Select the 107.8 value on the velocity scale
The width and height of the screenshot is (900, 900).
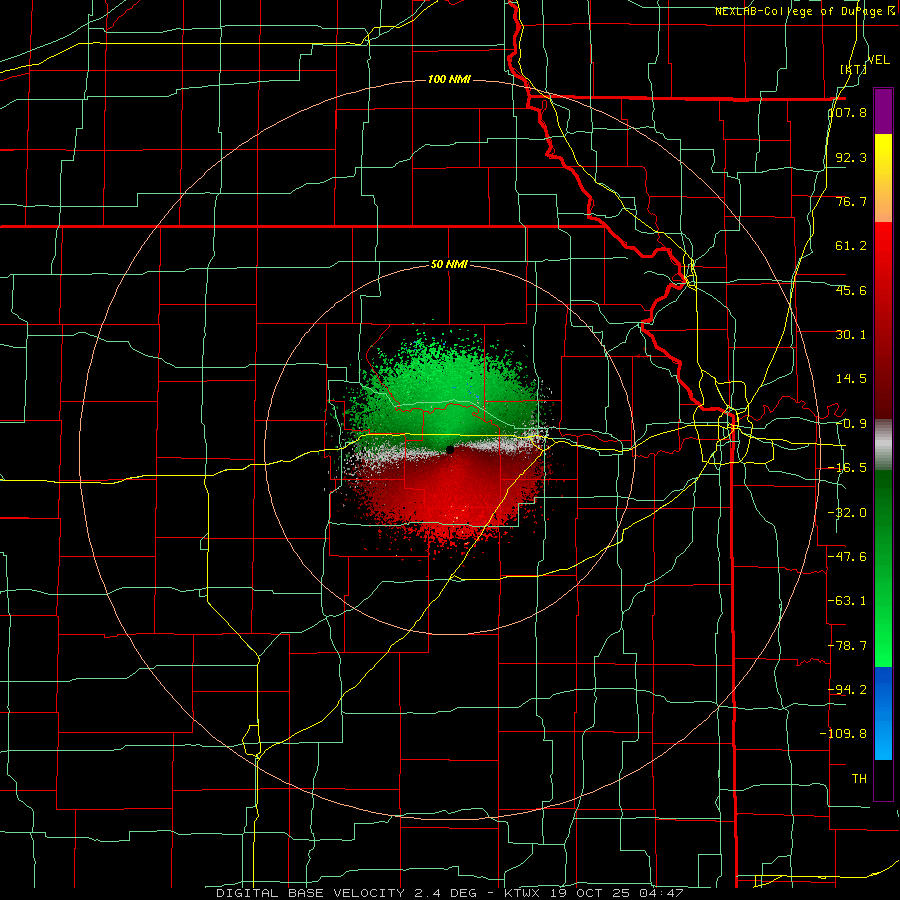tap(848, 112)
